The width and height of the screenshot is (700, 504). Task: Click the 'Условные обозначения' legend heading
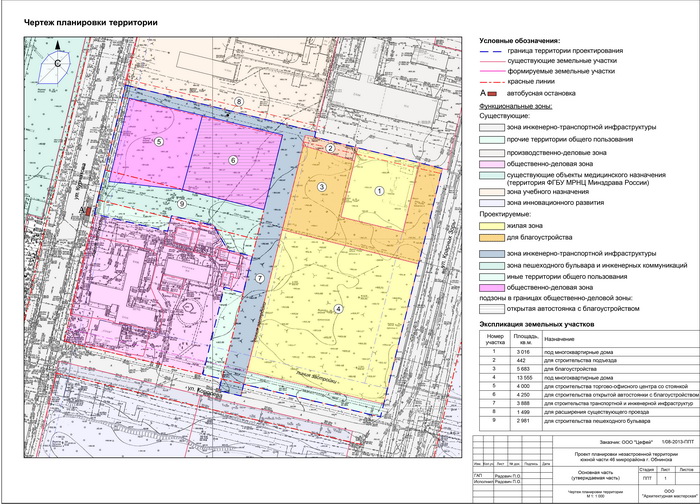click(519, 39)
